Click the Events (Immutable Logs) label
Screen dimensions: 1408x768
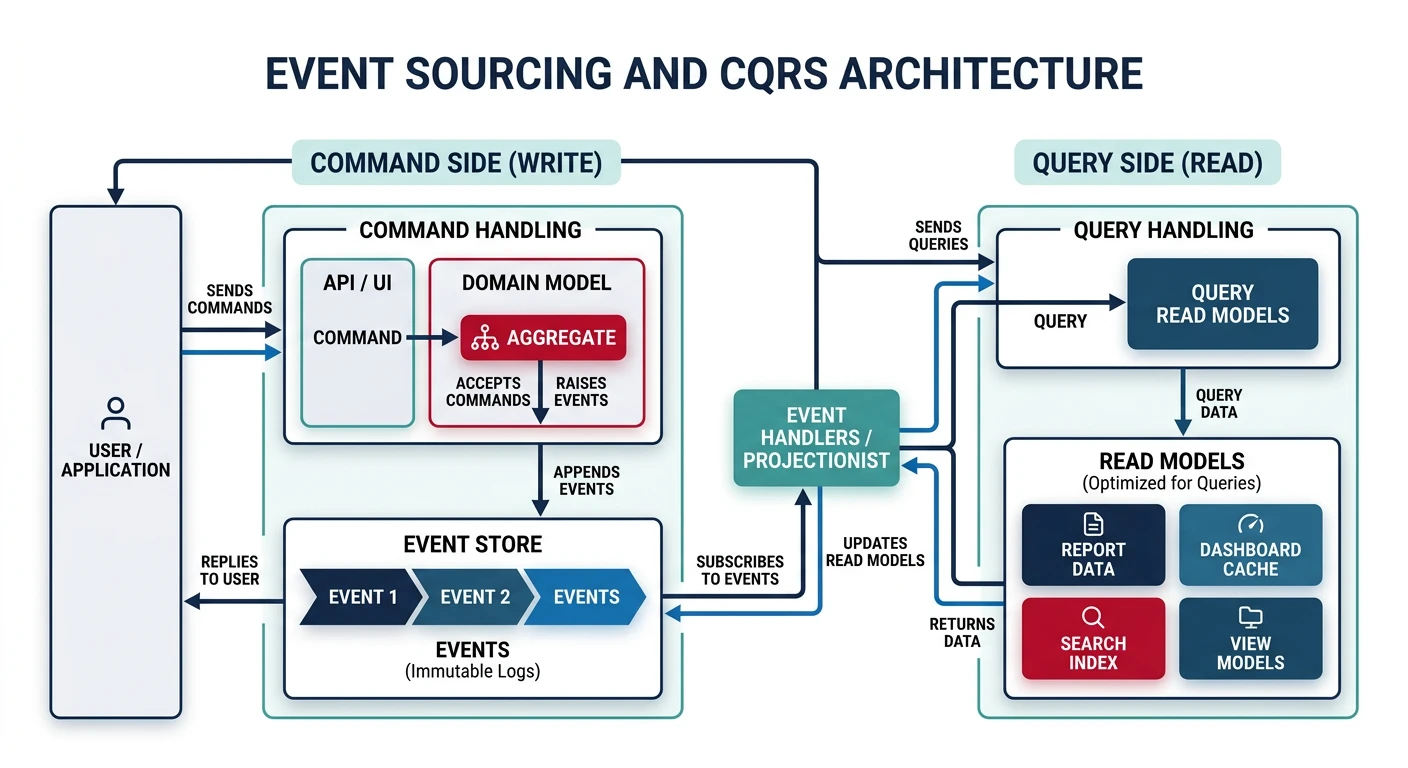coord(472,660)
